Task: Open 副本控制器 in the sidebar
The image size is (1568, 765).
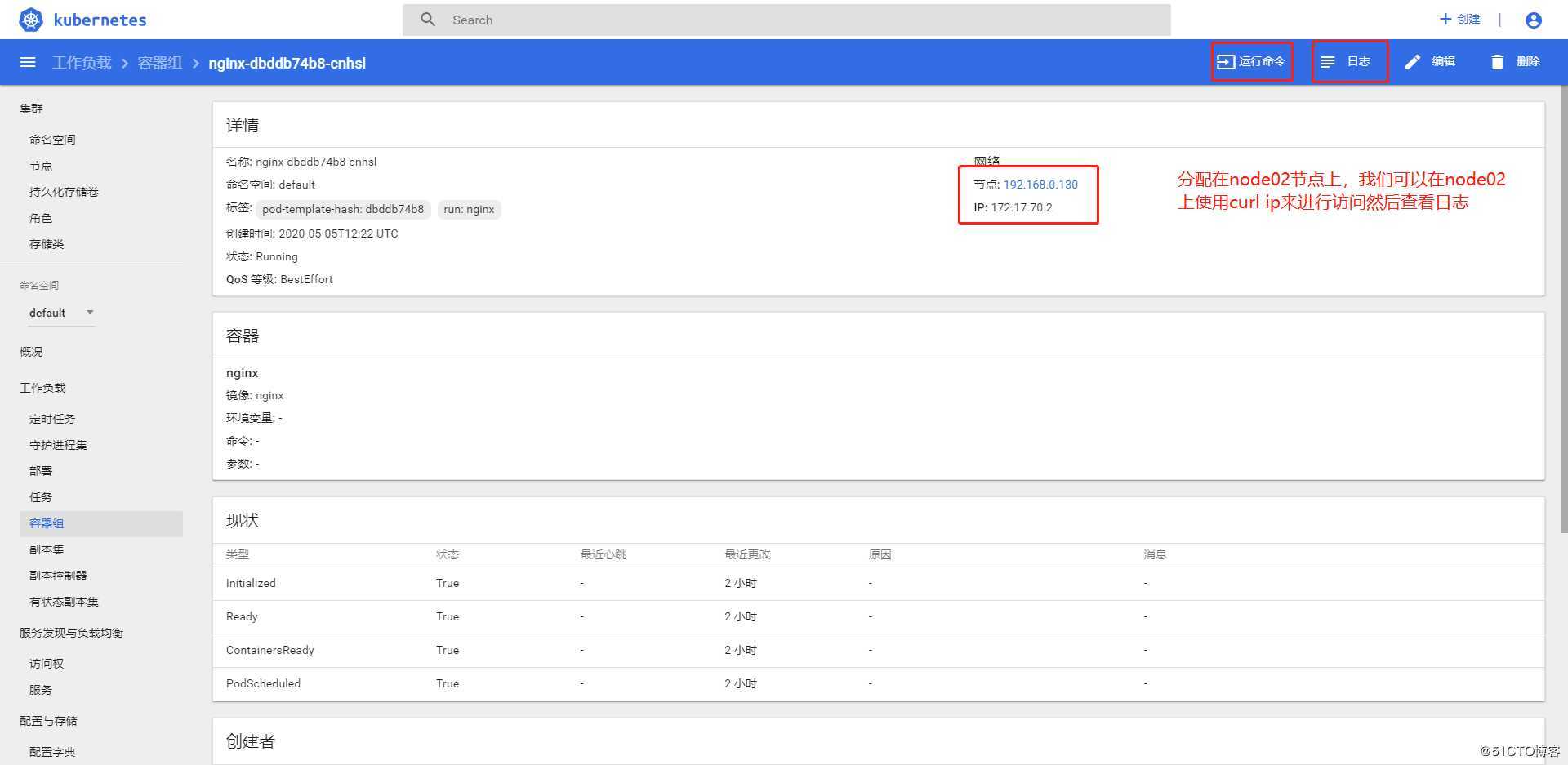Action: click(x=58, y=576)
